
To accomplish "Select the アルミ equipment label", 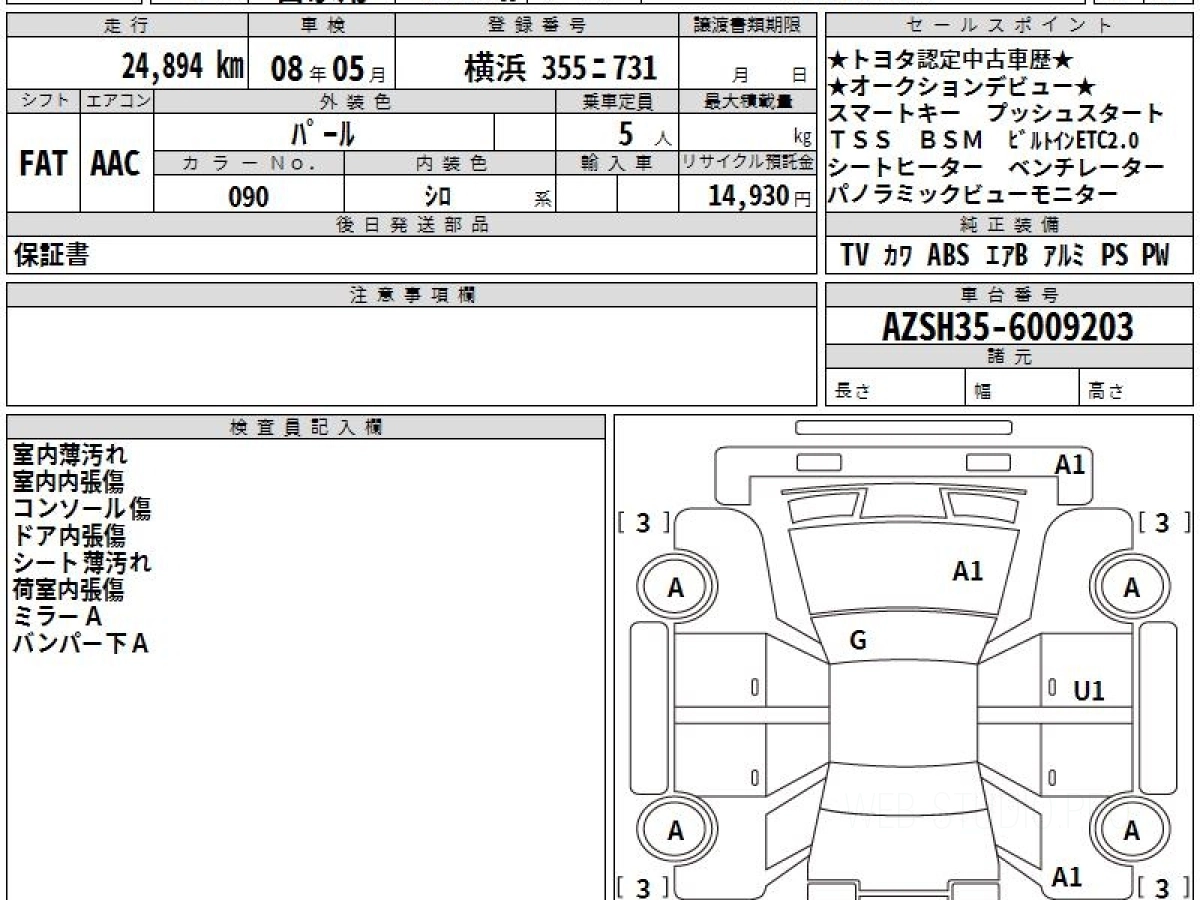I will (x=1064, y=256).
